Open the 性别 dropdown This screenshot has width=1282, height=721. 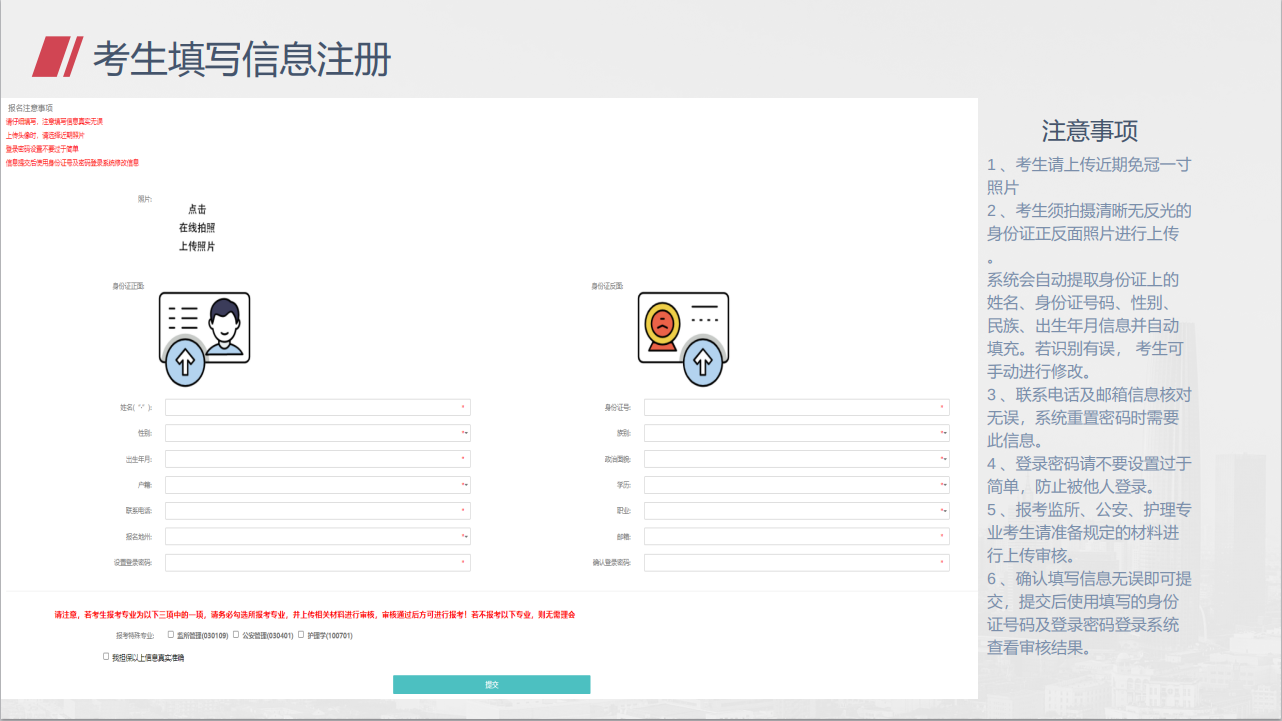(x=317, y=433)
